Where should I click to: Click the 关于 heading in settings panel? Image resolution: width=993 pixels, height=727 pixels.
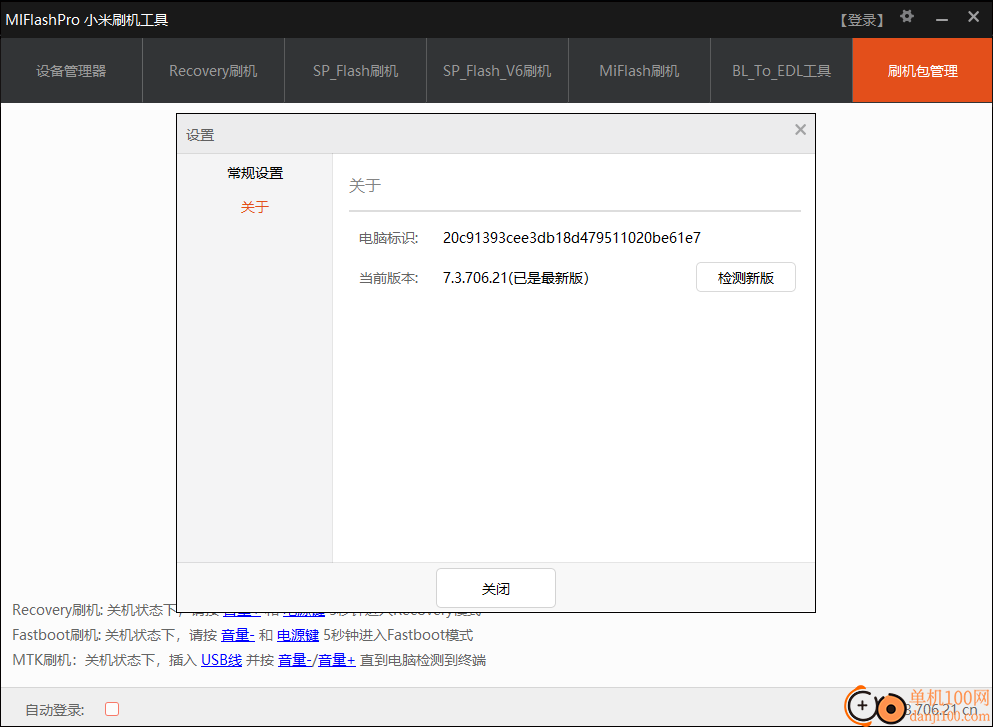[x=365, y=186]
